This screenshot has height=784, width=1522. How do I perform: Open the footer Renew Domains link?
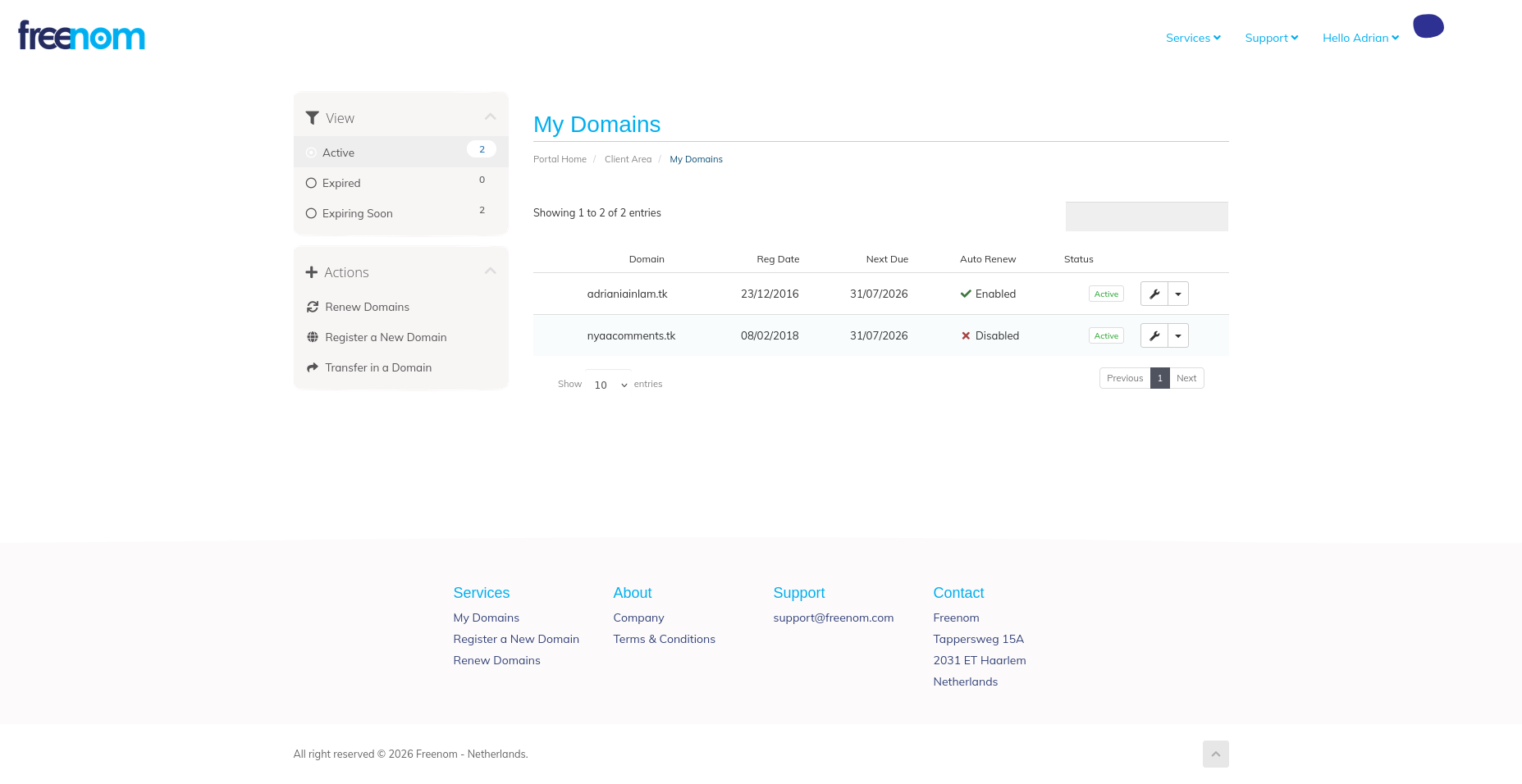tap(496, 660)
